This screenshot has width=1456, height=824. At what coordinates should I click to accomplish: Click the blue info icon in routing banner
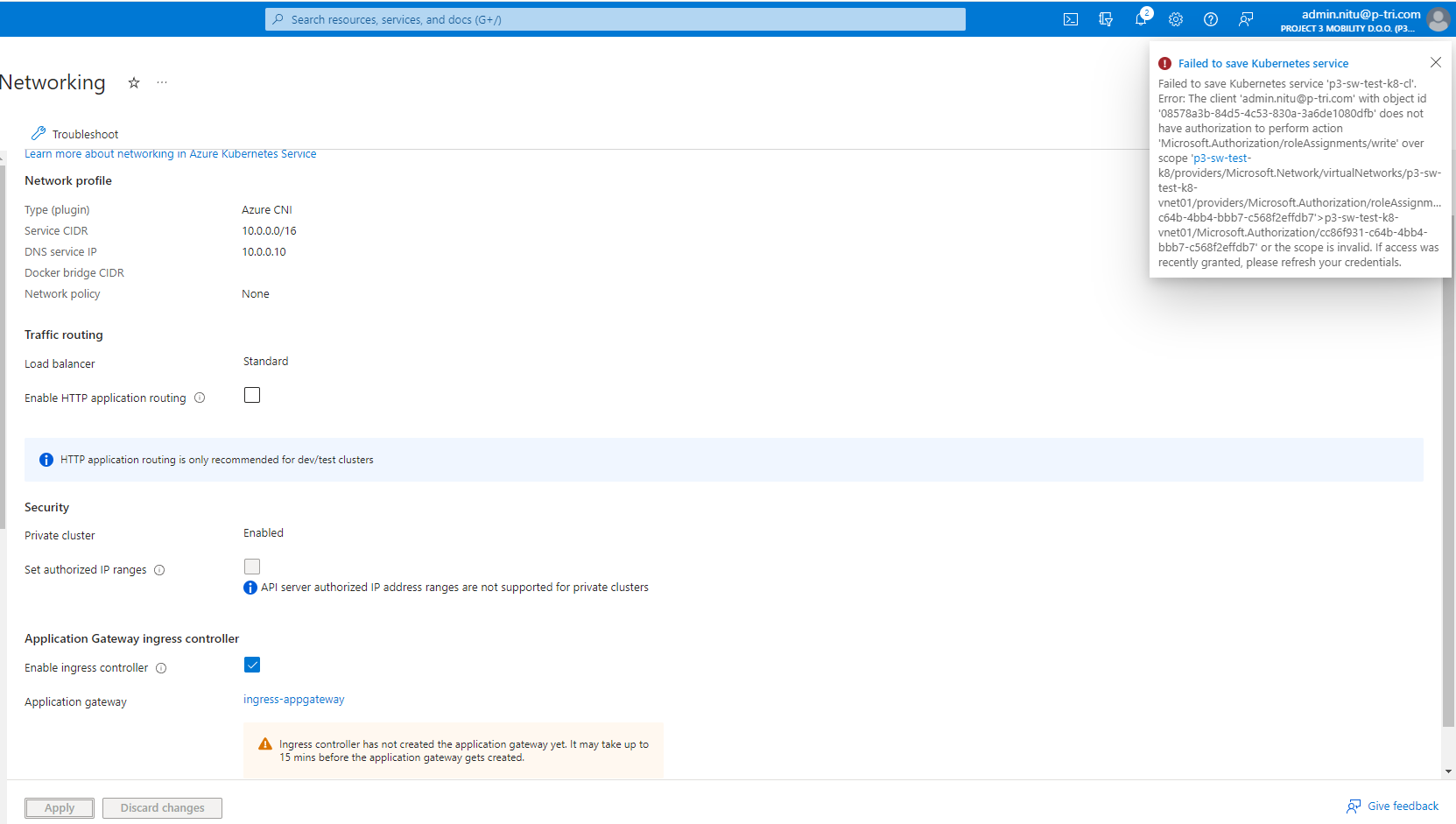coord(46,460)
